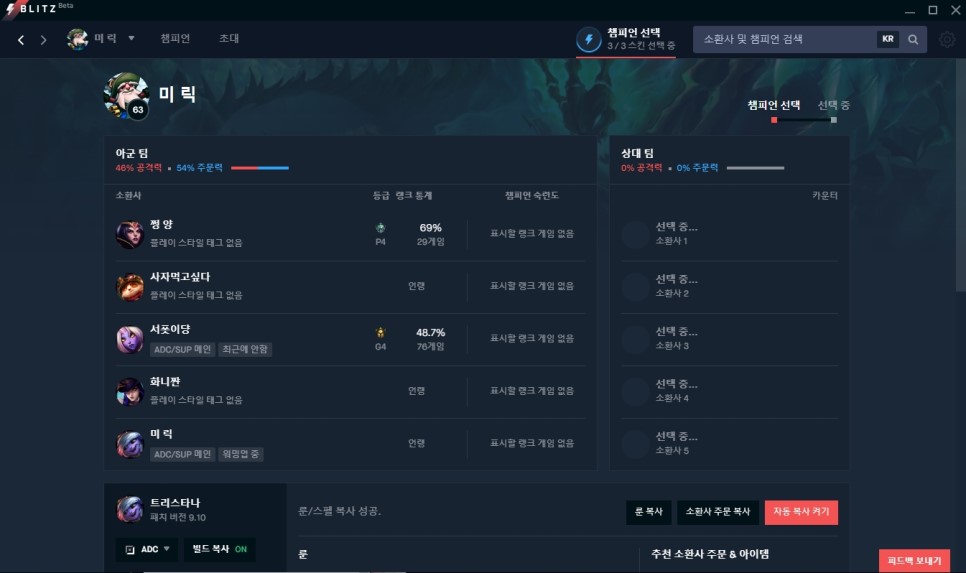Click the 패치 버전 9.10 text
This screenshot has height=573, width=966.
(x=178, y=518)
